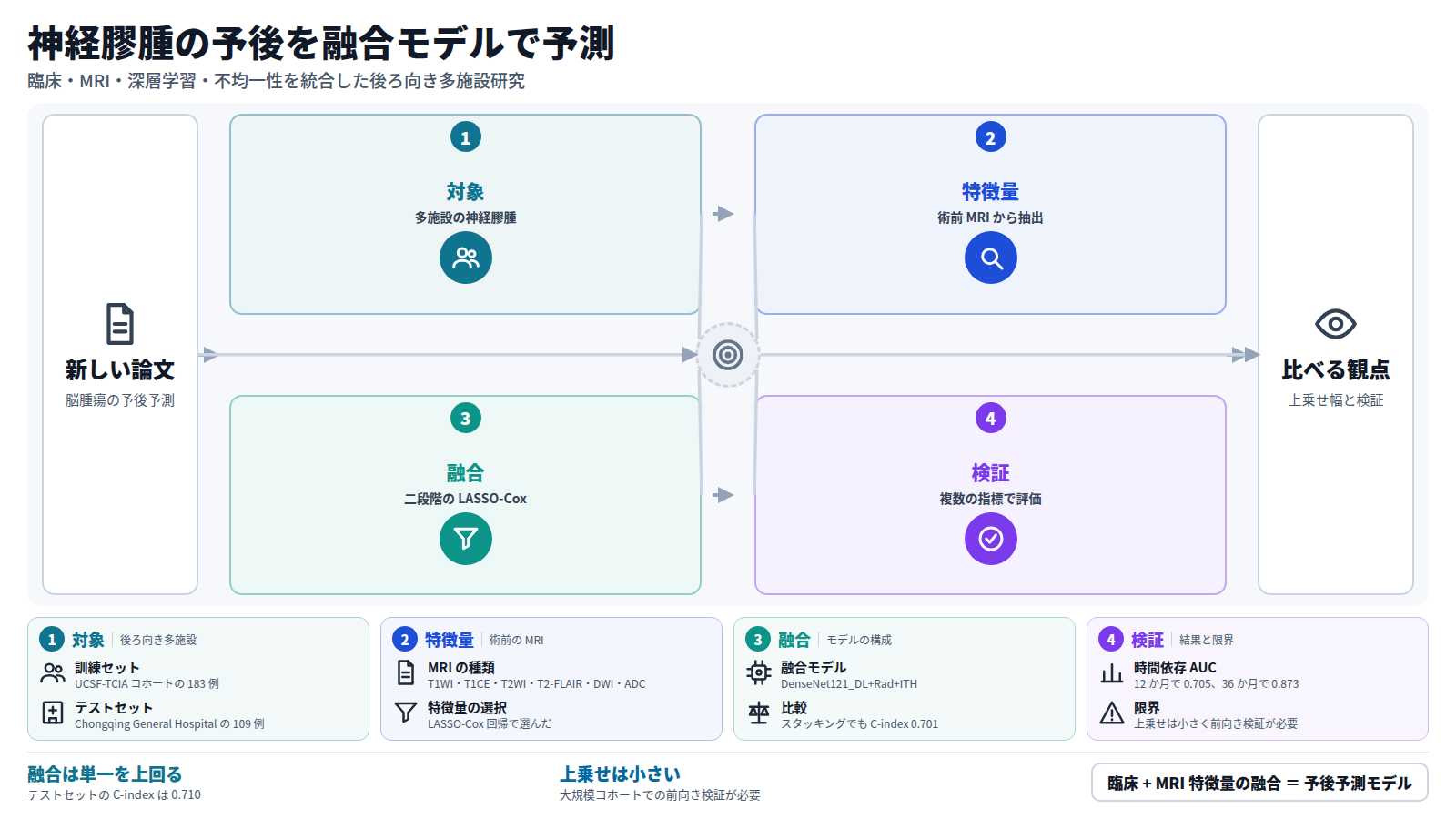Click the 上乗せは小さい heading
Screen dimensions: 1456x819
pyautogui.click(x=620, y=774)
